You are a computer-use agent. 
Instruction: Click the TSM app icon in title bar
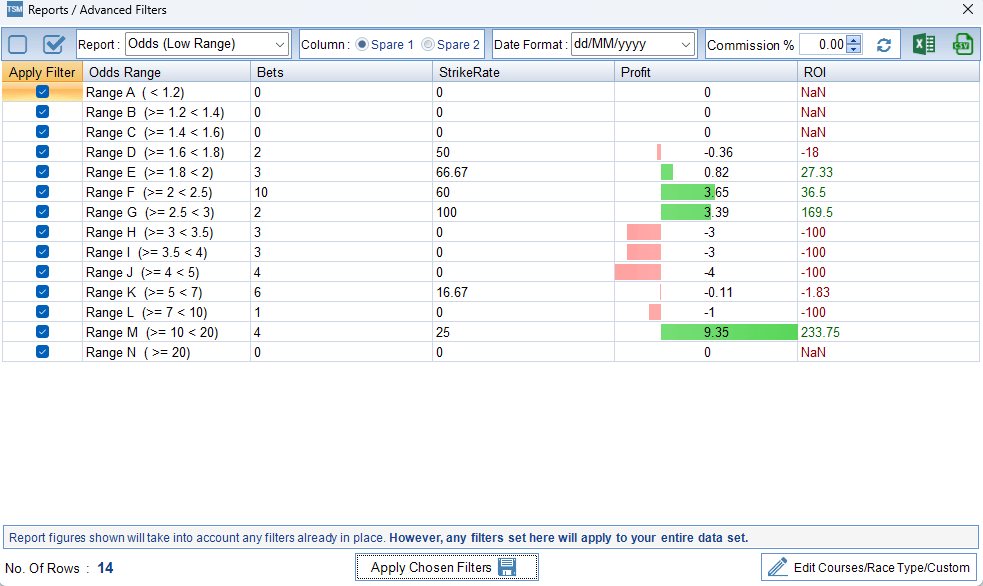pos(12,10)
